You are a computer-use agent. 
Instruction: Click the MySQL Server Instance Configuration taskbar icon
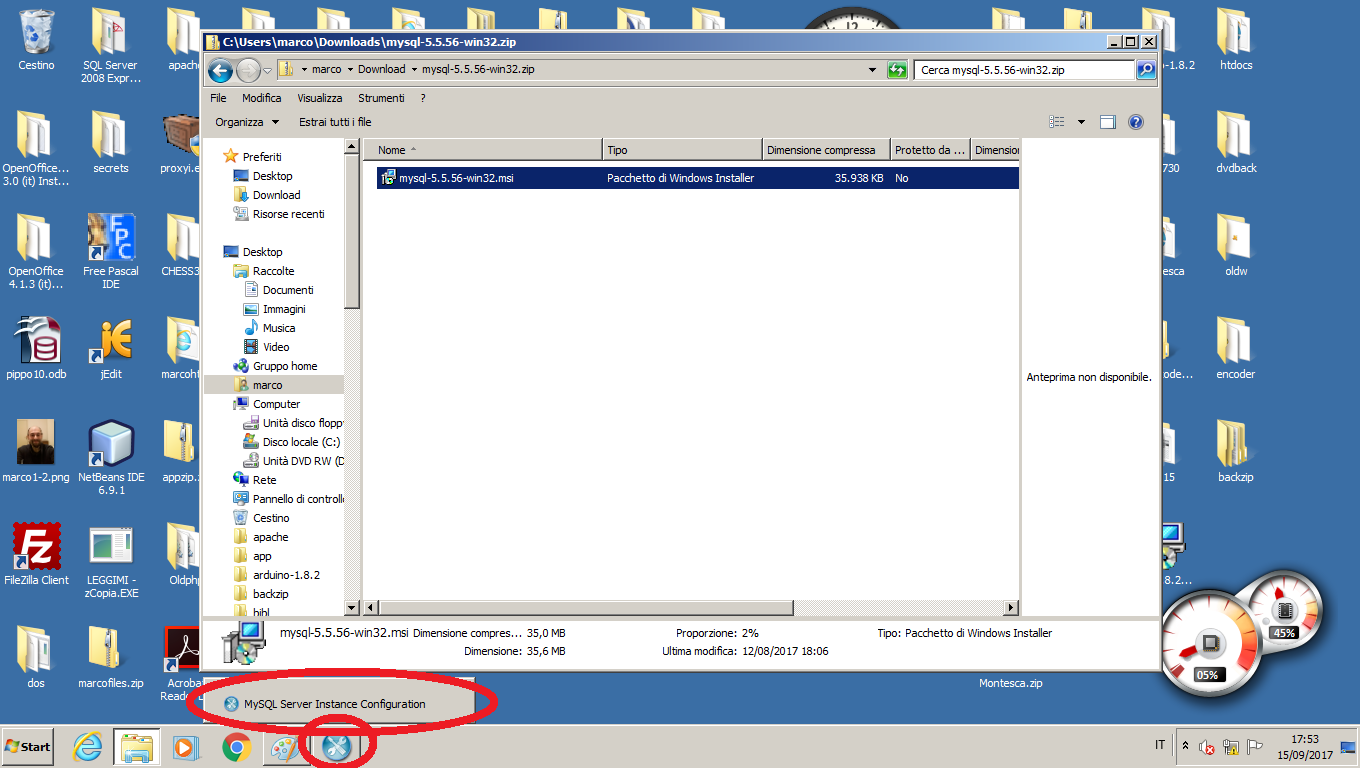337,747
